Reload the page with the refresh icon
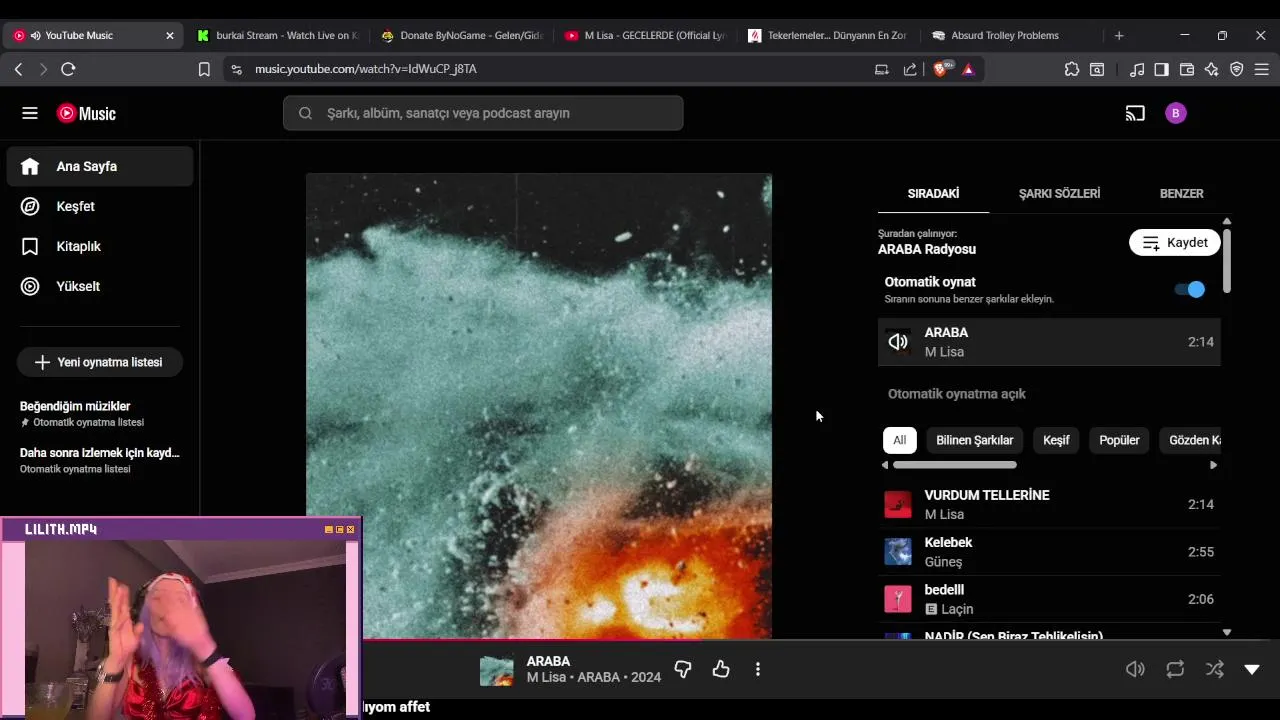The width and height of the screenshot is (1280, 720). point(68,69)
